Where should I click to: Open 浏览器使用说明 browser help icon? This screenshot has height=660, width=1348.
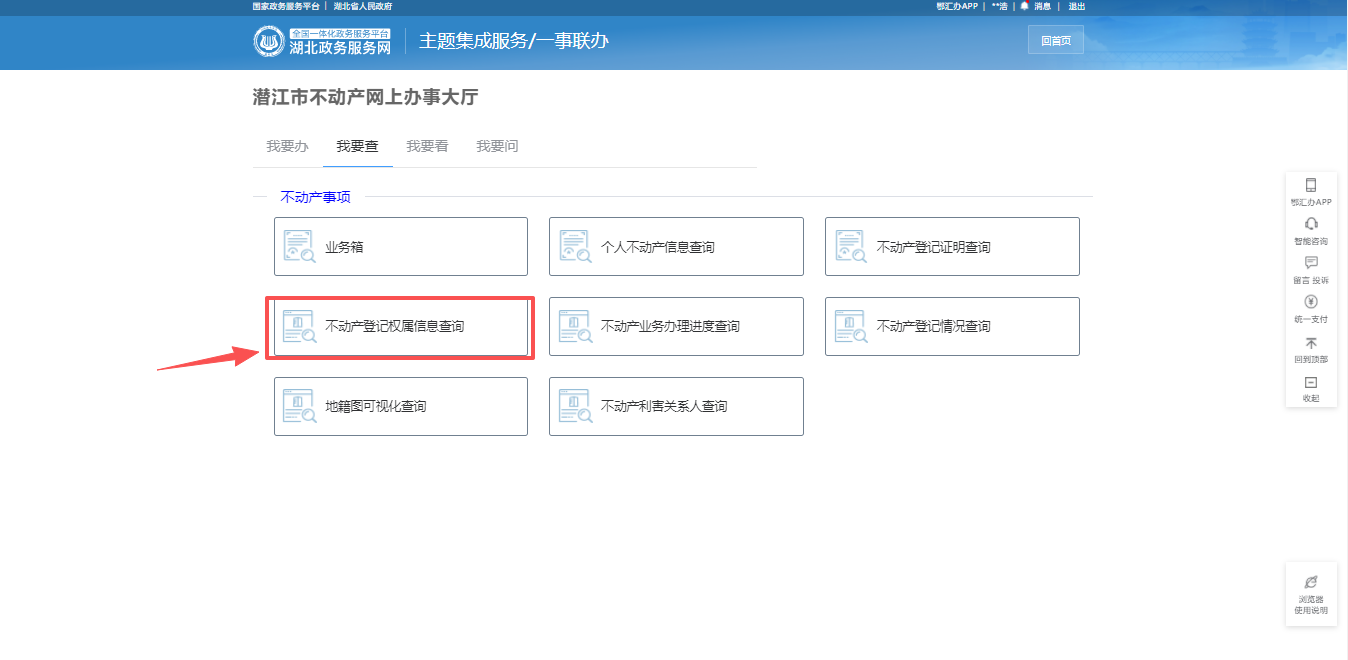click(1311, 582)
